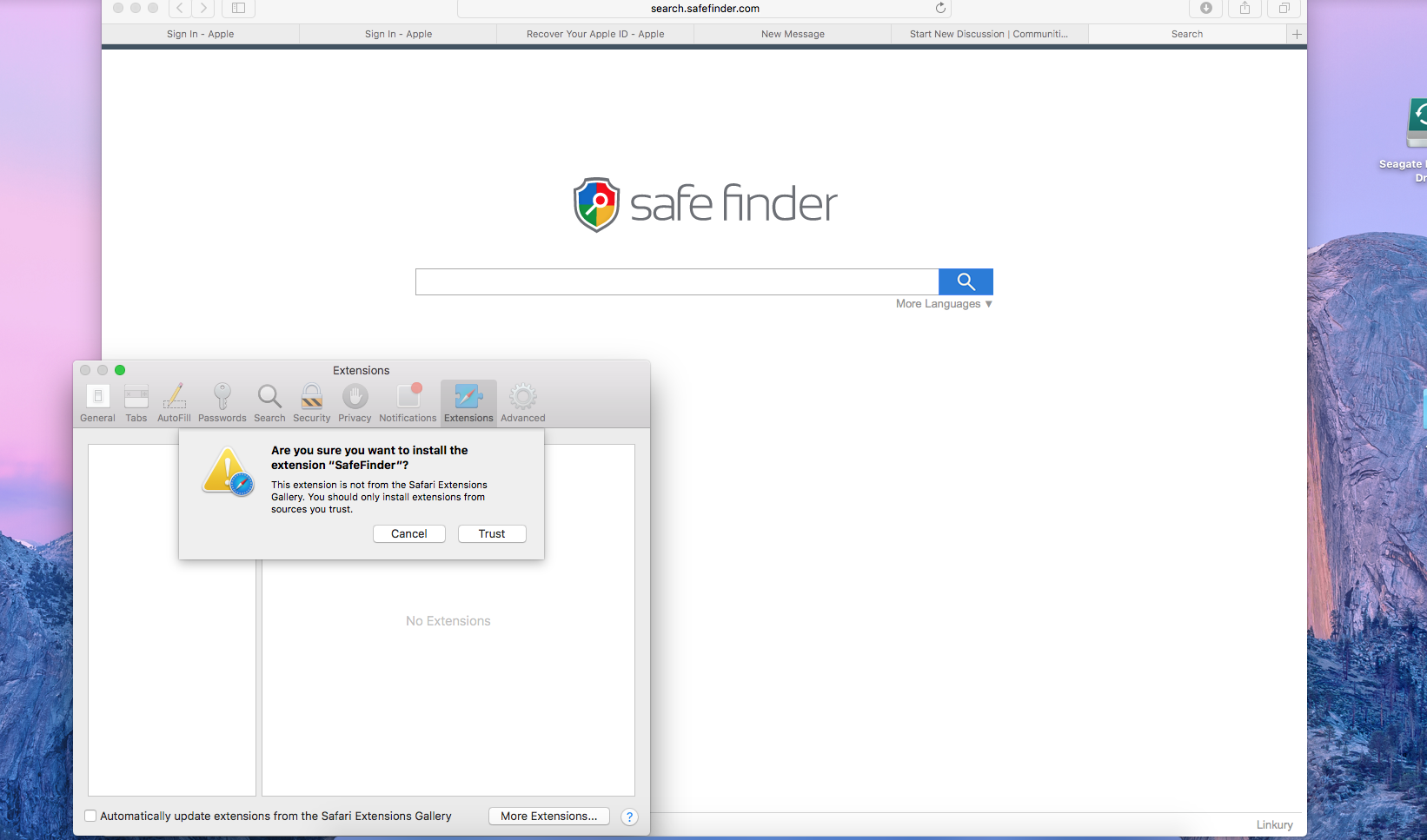1427x840 pixels.
Task: Click the Linkury link
Action: pyautogui.click(x=1274, y=825)
